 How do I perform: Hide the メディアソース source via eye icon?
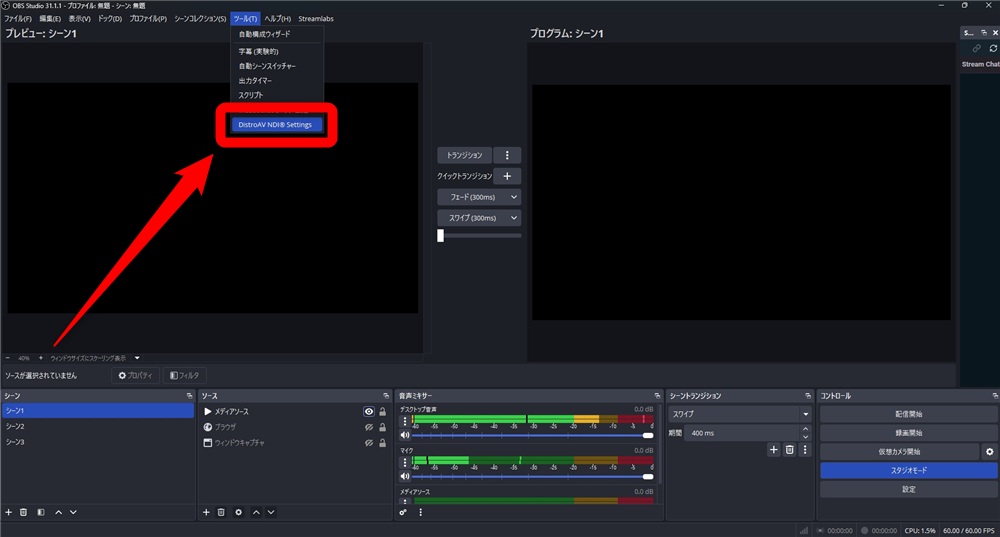pos(369,412)
